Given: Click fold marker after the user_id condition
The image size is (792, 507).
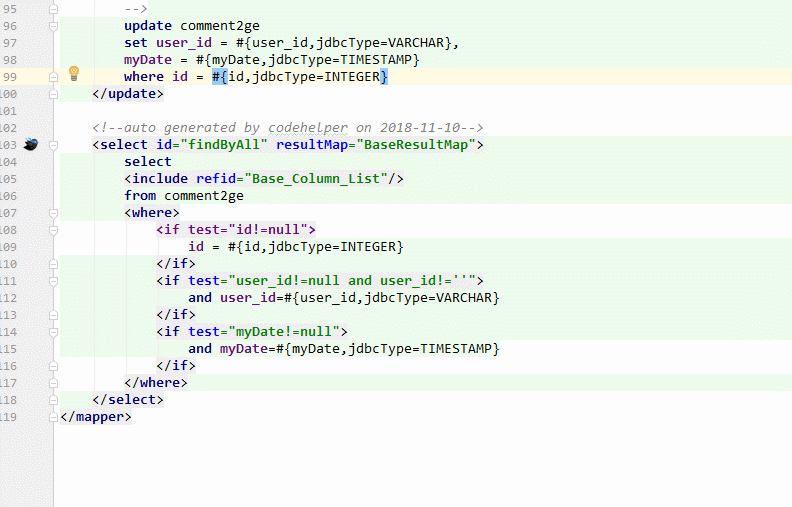Looking at the screenshot, I should tap(53, 315).
